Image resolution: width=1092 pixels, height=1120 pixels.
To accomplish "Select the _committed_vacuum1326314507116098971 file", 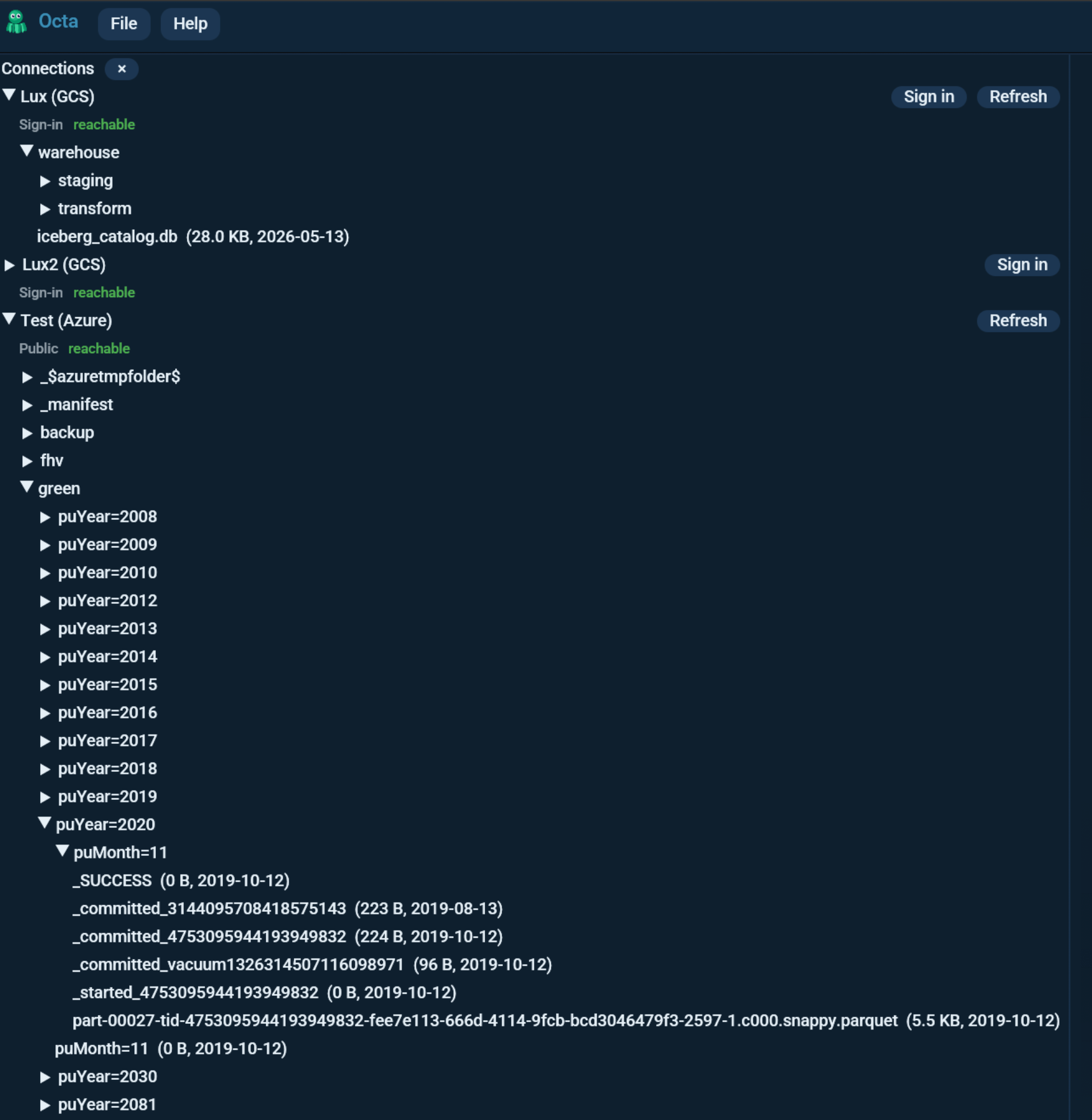I will [x=312, y=965].
